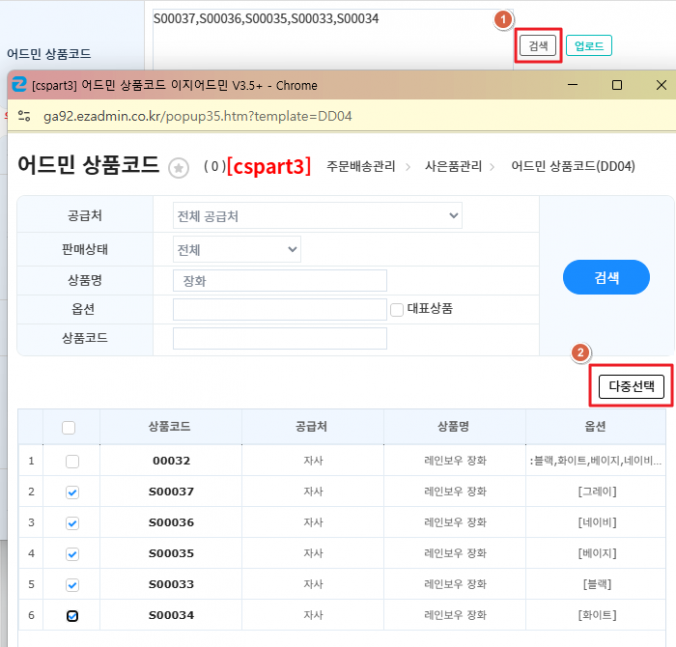Go to 주문배송관리 breadcrumb
This screenshot has height=647, width=676.
360,166
